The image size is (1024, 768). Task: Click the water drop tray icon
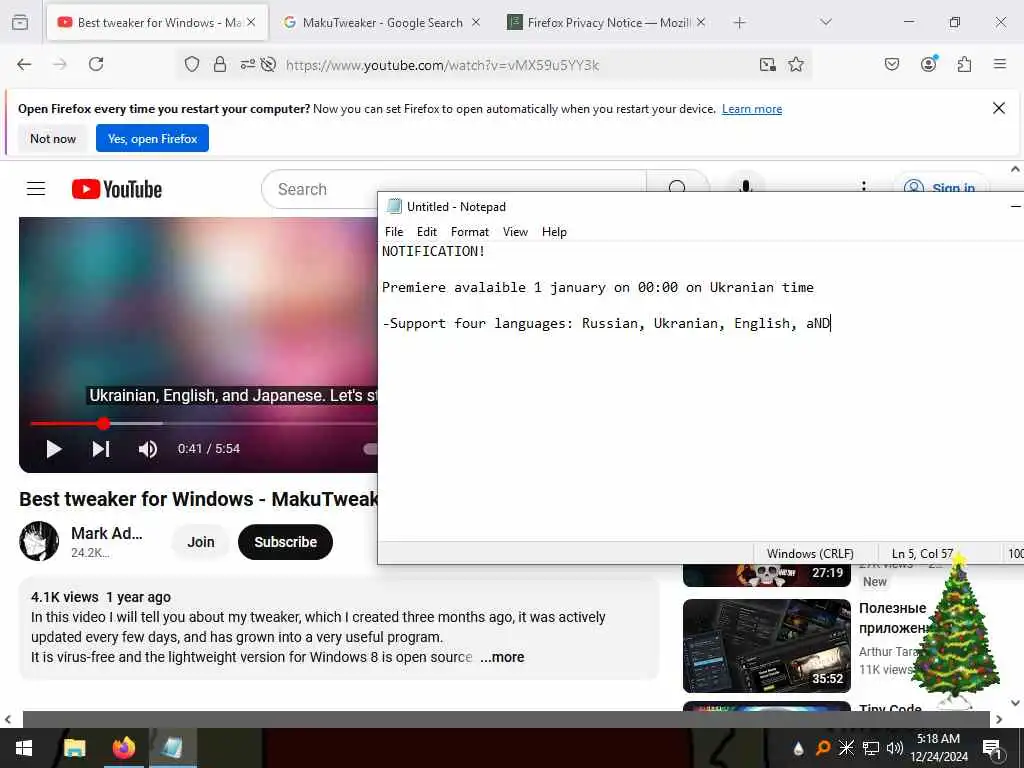point(798,748)
